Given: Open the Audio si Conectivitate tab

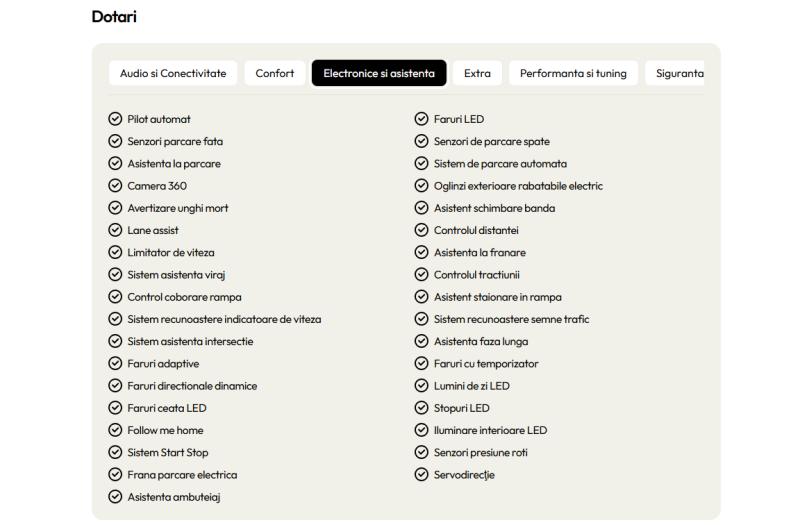Looking at the screenshot, I should click(x=173, y=73).
